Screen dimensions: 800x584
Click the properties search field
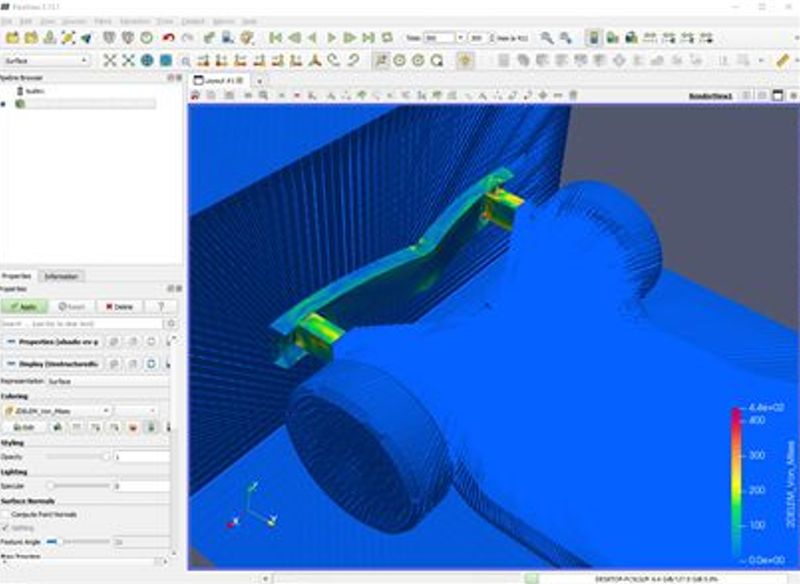coord(82,323)
